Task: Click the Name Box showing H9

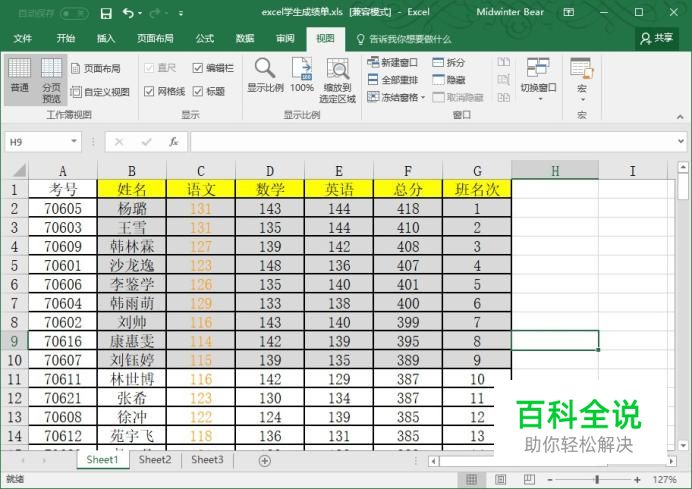Action: tap(37, 142)
